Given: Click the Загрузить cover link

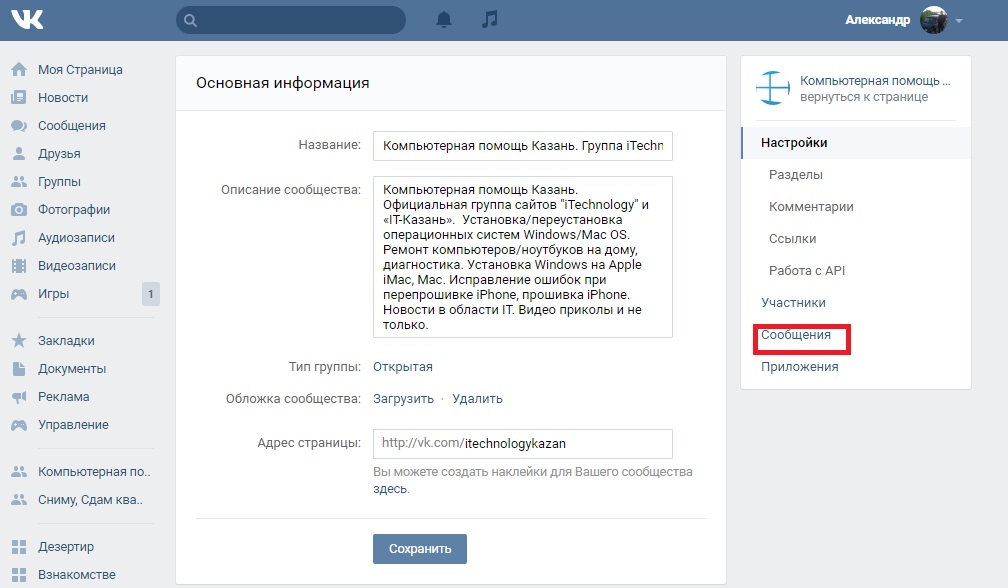Looking at the screenshot, I should pos(403,399).
